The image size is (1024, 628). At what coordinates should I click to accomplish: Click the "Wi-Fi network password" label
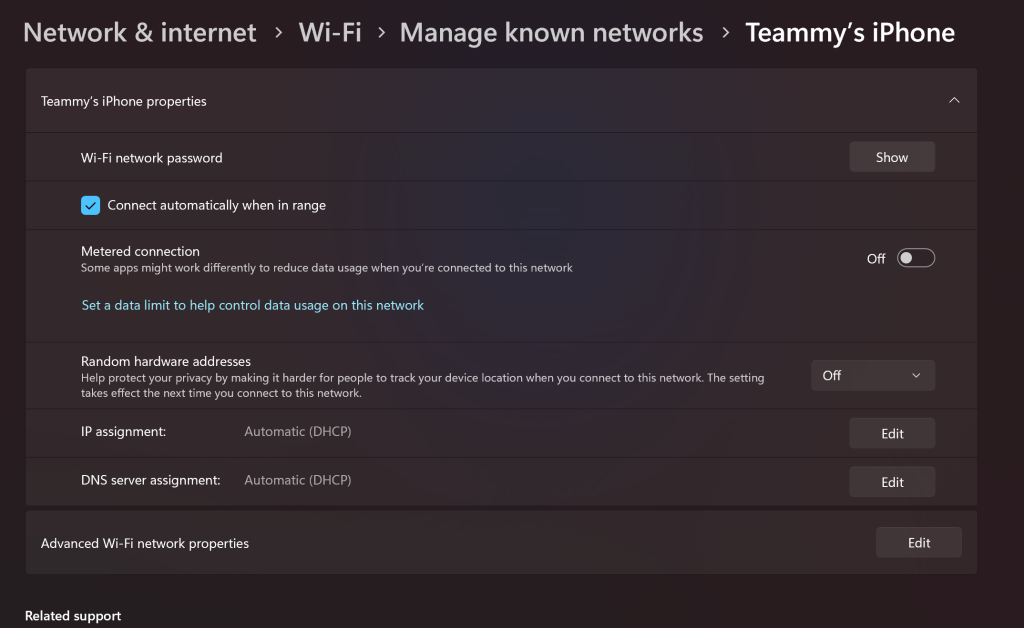[x=152, y=158]
